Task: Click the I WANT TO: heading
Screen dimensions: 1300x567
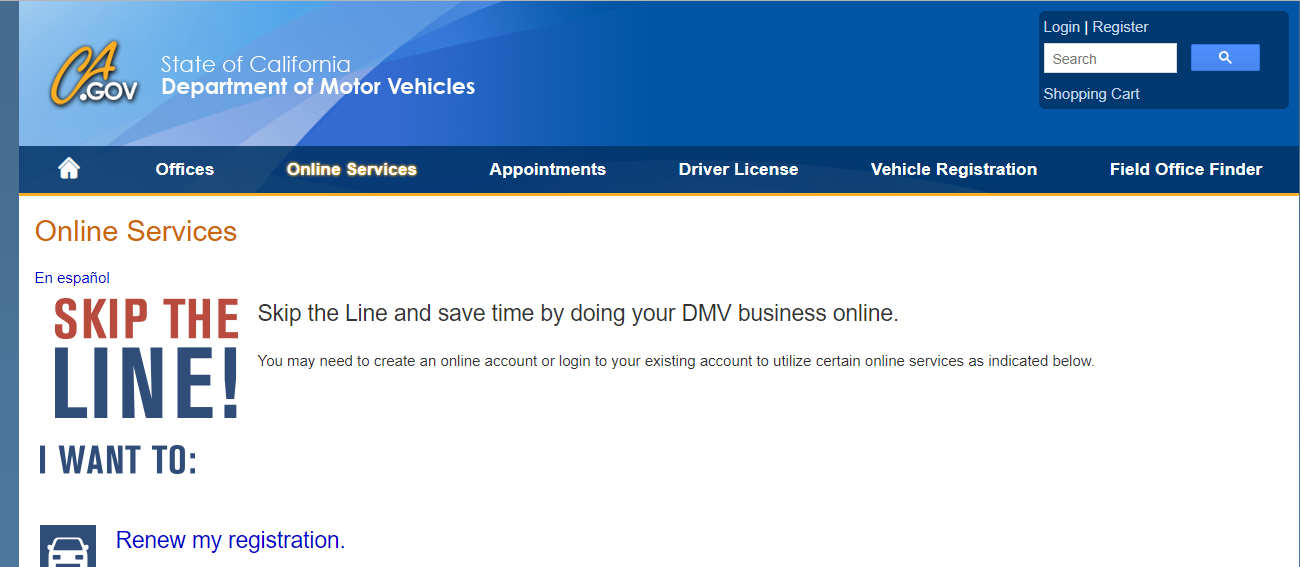Action: click(x=118, y=461)
